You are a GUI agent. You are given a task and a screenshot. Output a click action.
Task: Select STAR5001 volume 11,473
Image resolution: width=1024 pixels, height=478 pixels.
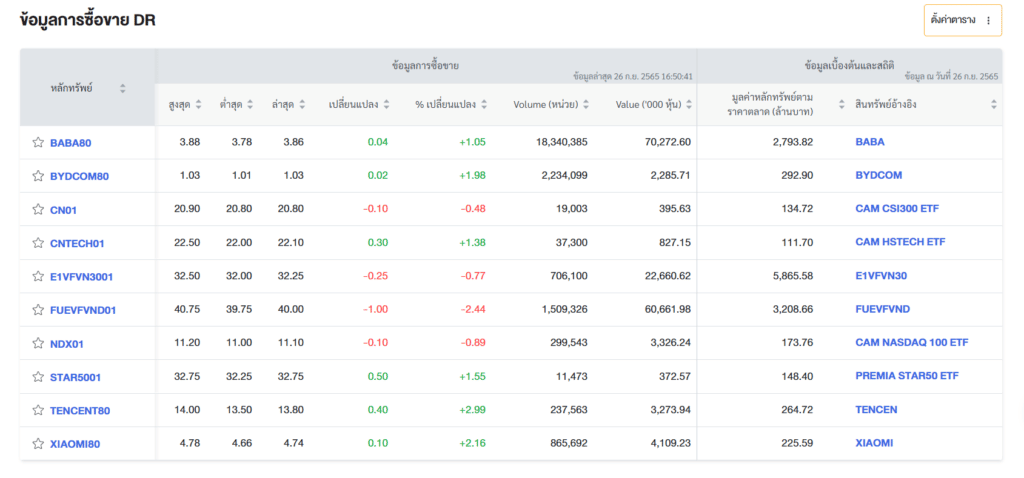click(571, 376)
